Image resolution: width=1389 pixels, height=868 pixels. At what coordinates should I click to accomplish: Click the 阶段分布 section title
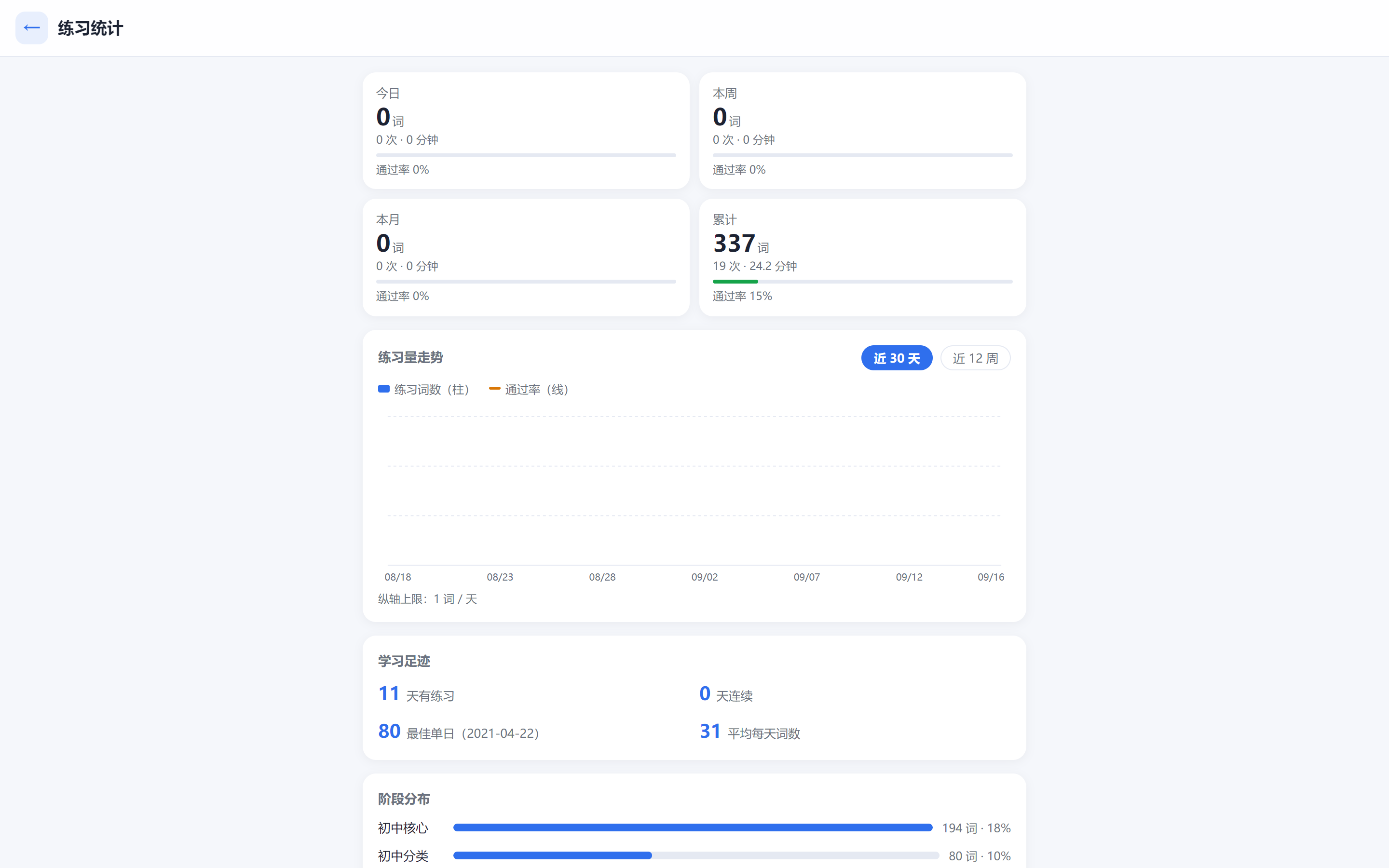click(x=404, y=799)
